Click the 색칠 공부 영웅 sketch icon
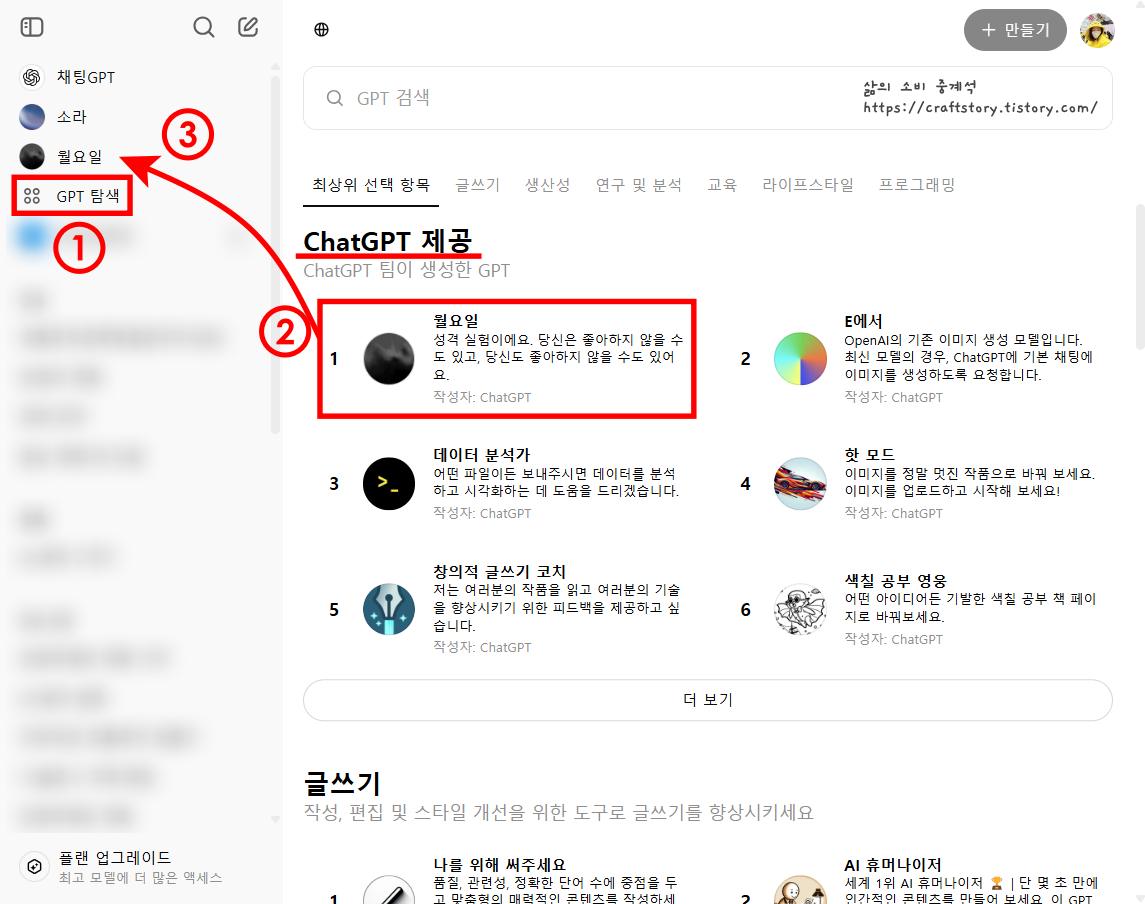The width and height of the screenshot is (1145, 904). pyautogui.click(x=800, y=609)
